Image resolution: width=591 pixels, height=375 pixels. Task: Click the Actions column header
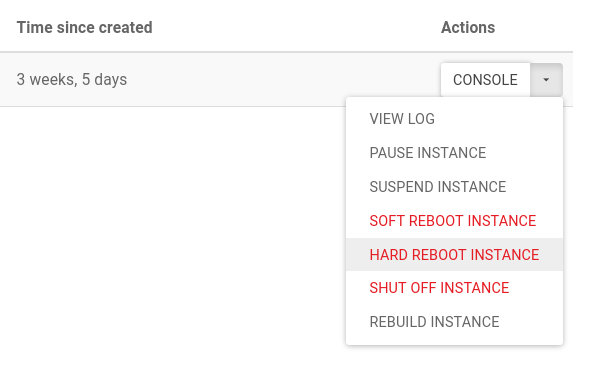[468, 28]
